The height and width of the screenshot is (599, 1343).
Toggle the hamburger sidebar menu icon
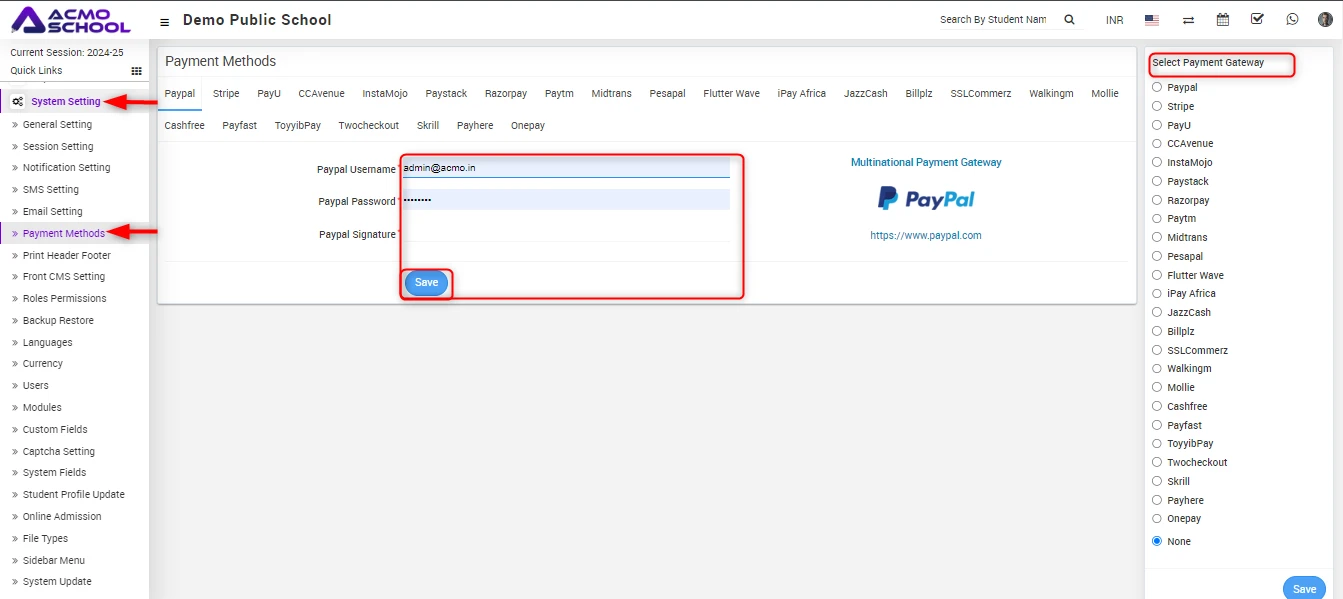click(164, 21)
